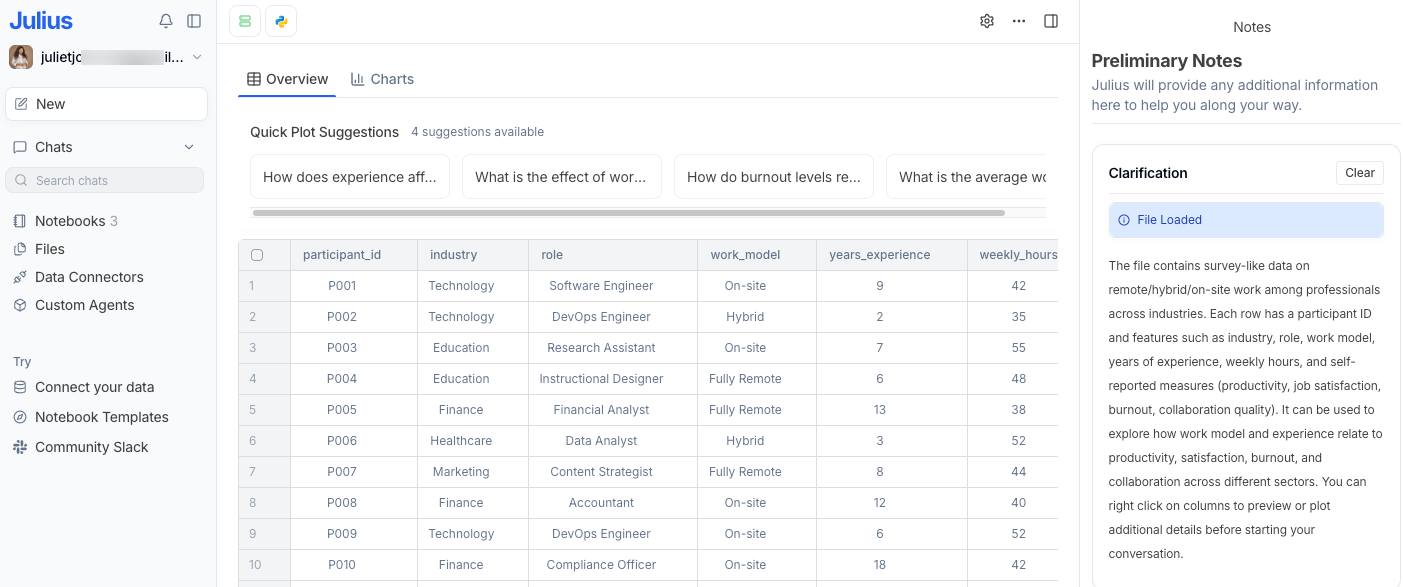
Task: Collapse the Chats section
Action: [x=189, y=146]
